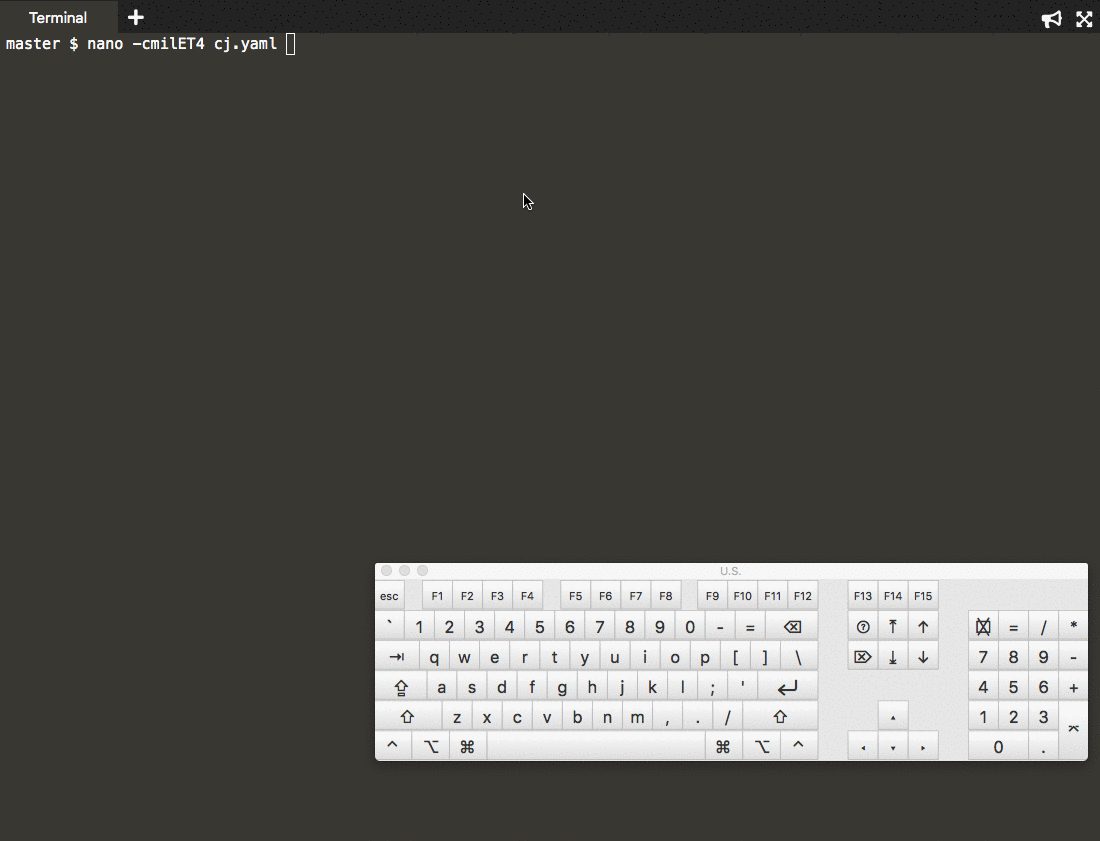
Task: Click the end key icon
Action: [x=893, y=657]
